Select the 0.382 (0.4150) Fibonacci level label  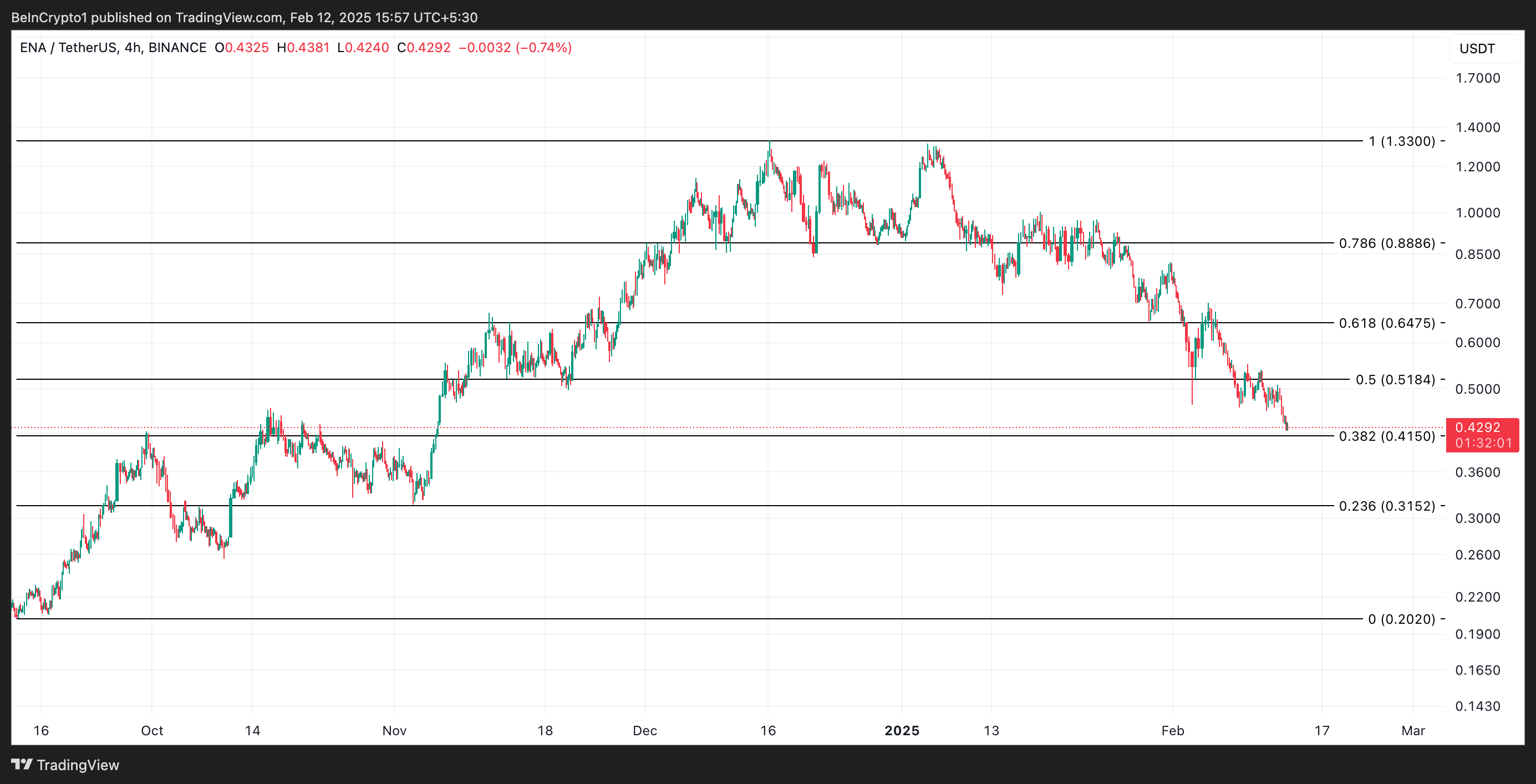point(1386,436)
